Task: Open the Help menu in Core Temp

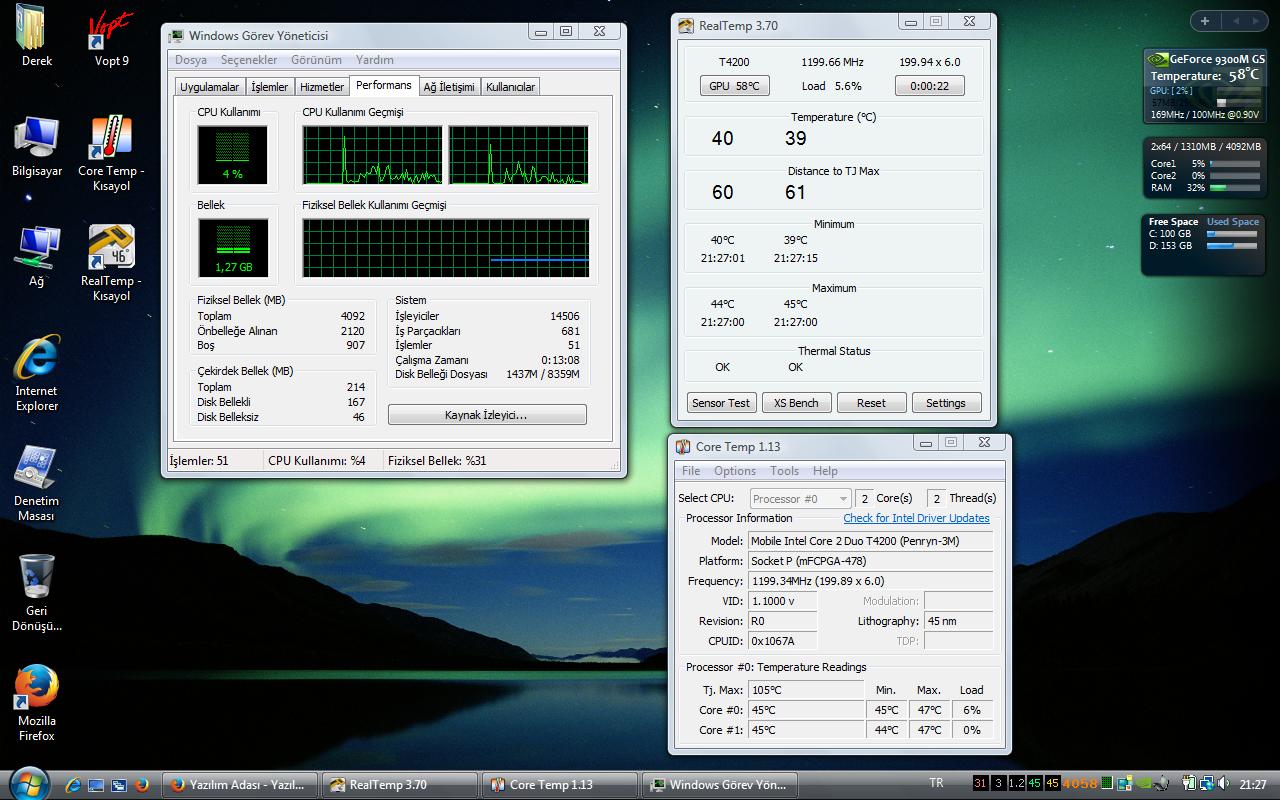Action: coord(825,471)
